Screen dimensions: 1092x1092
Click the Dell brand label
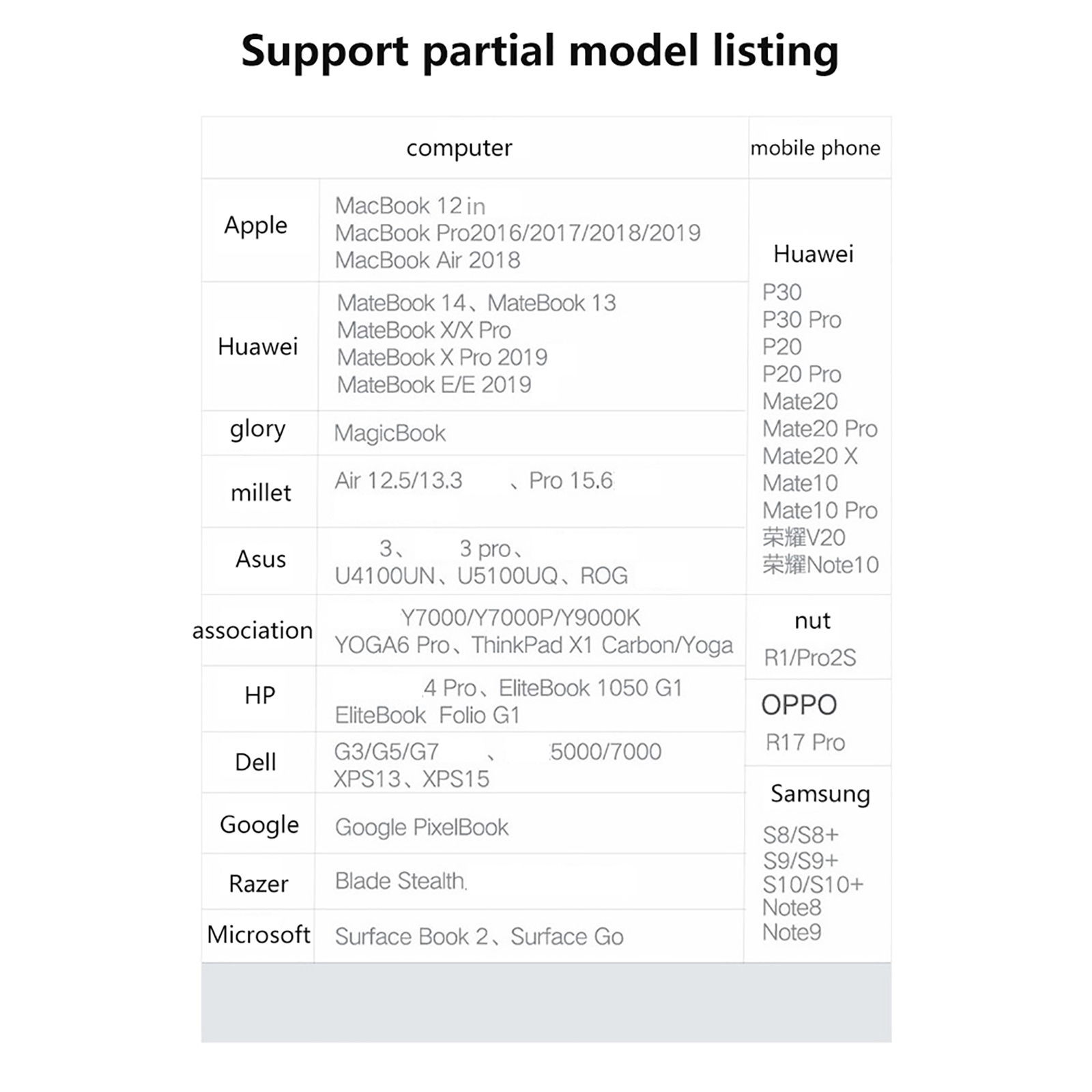click(255, 762)
